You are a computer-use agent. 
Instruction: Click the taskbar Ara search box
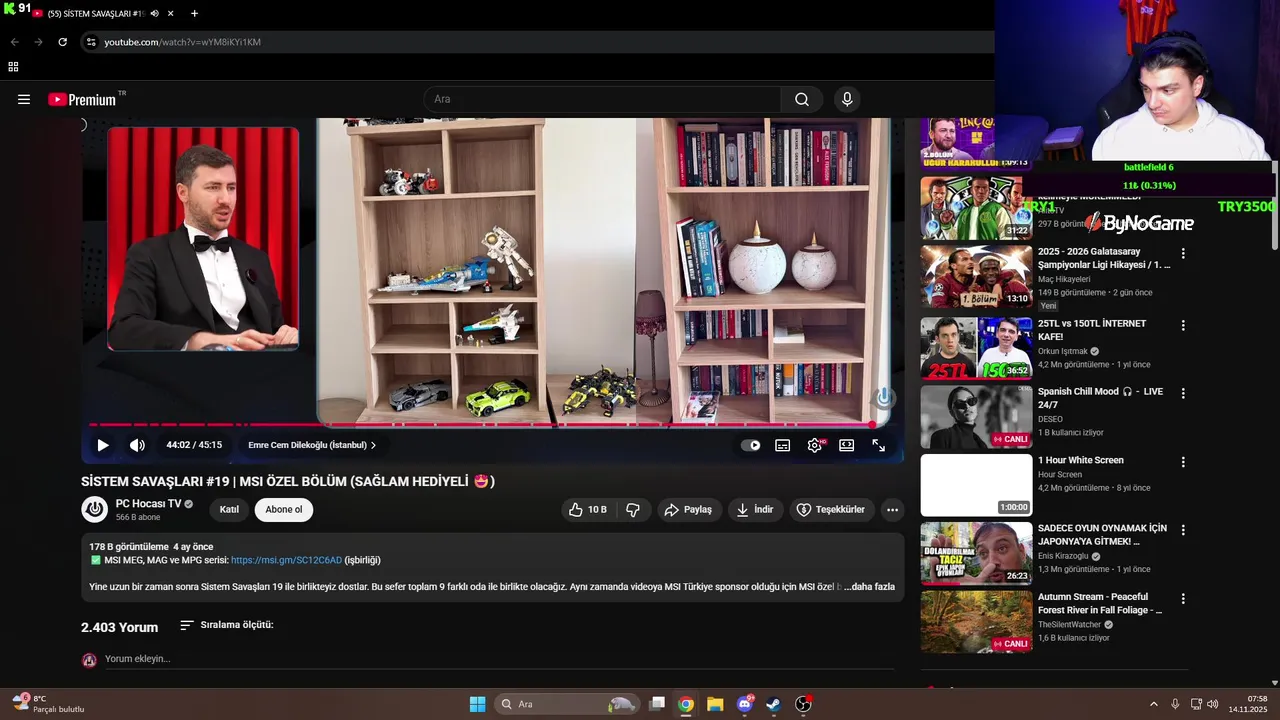[567, 704]
